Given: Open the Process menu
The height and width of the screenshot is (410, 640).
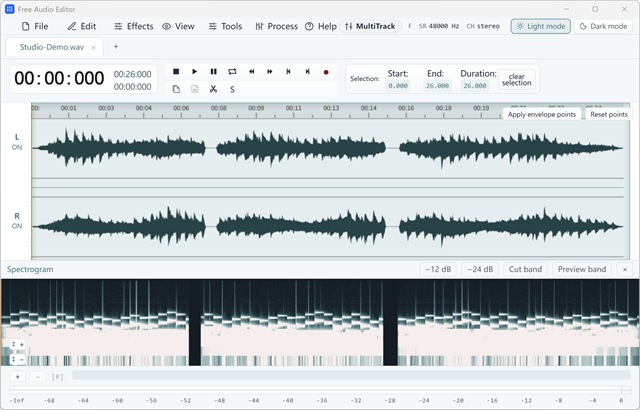Looking at the screenshot, I should point(277,26).
